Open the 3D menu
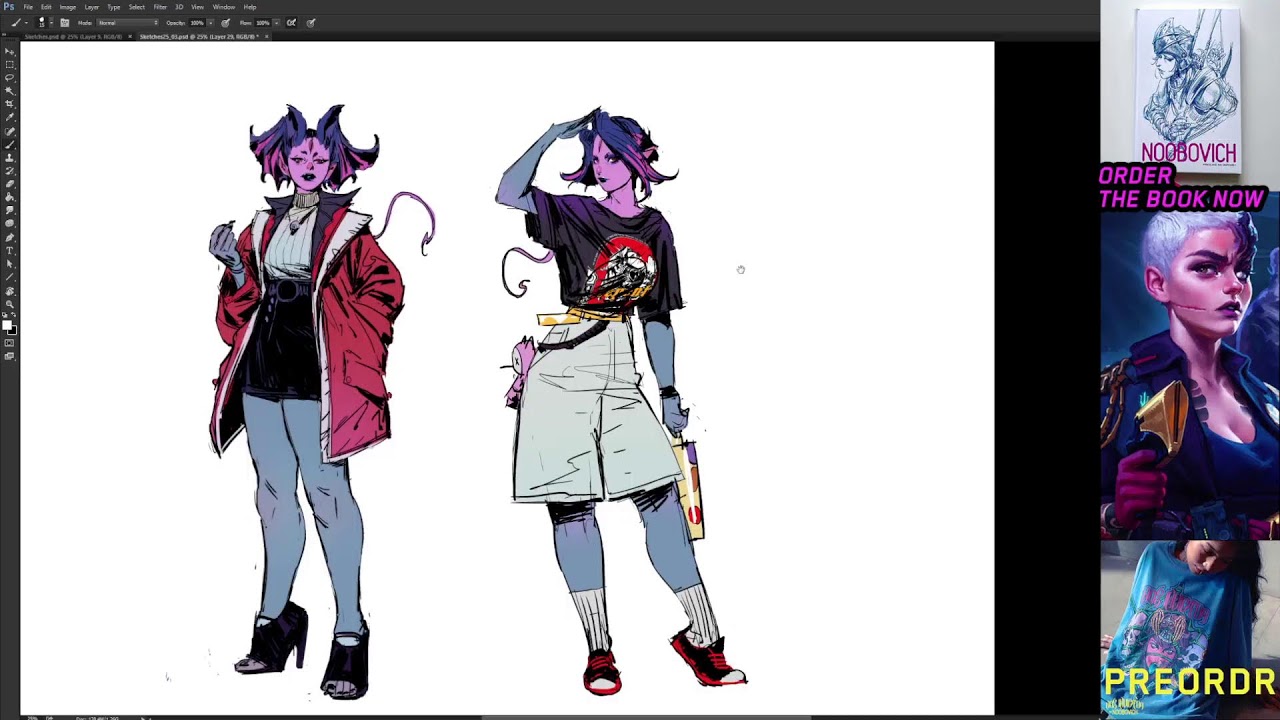 click(x=179, y=7)
